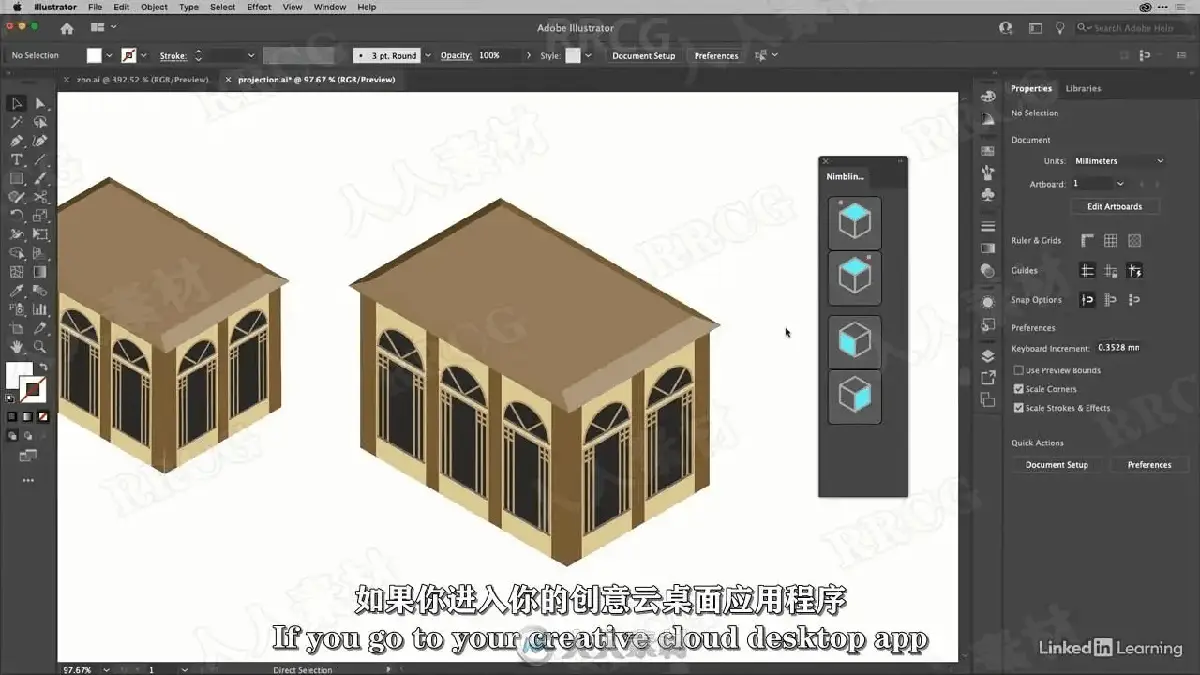This screenshot has width=1200, height=675.
Task: Click the Stroke swatch in the Tools panel
Action: pyautogui.click(x=33, y=389)
